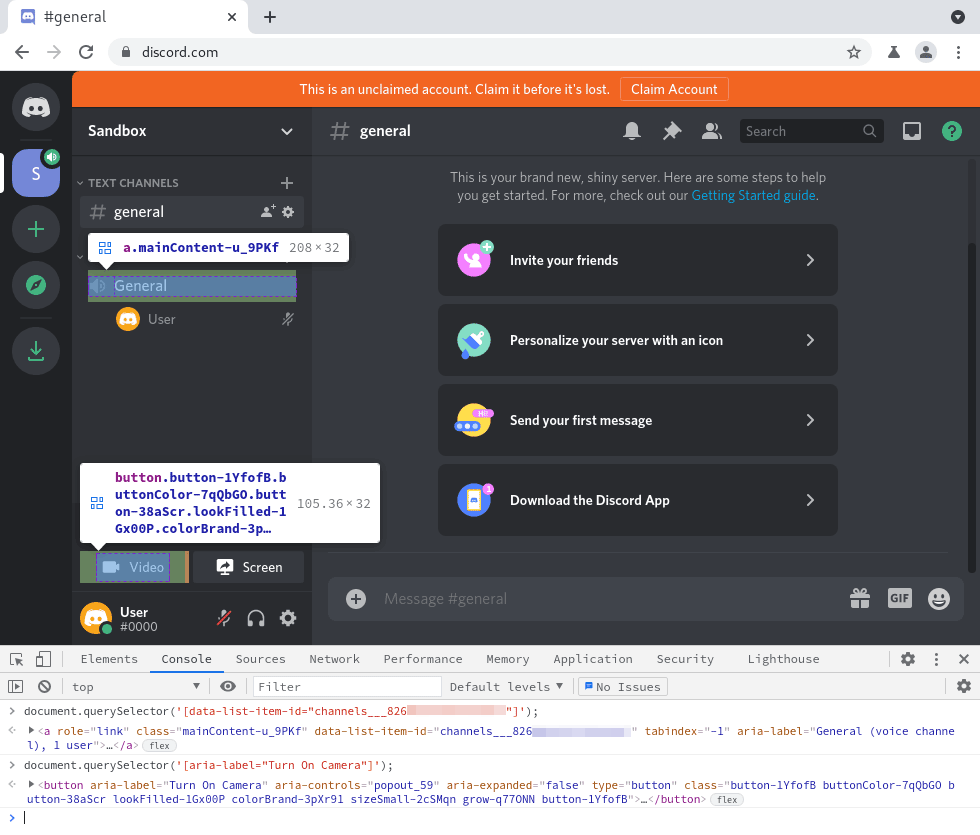Click the green plus Add a Server icon

(x=36, y=229)
